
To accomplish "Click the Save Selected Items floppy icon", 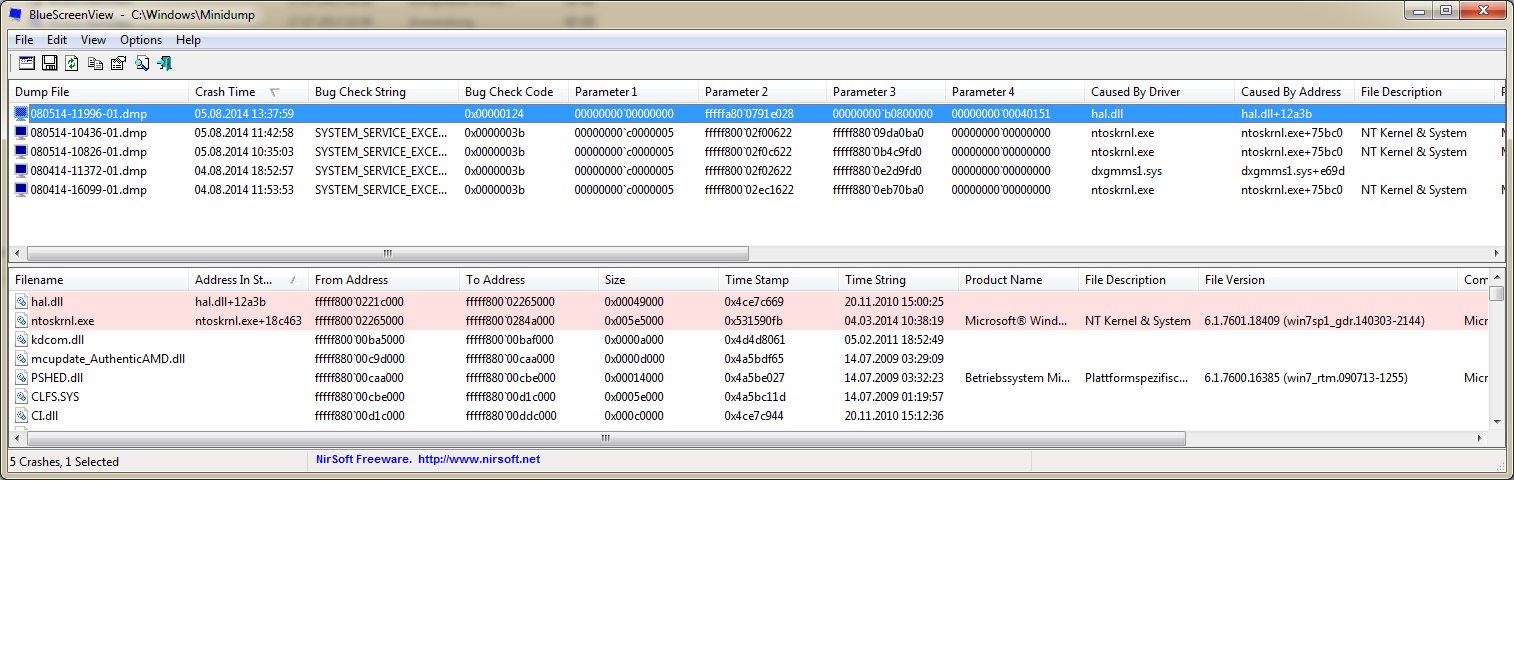I will click(49, 63).
